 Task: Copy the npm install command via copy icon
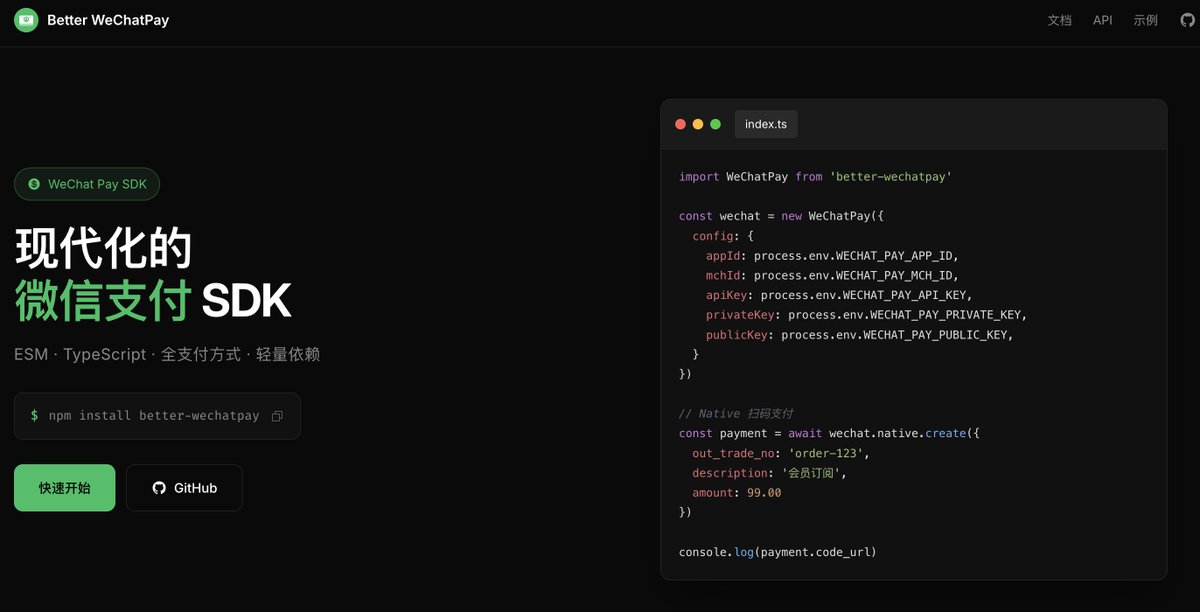click(277, 416)
